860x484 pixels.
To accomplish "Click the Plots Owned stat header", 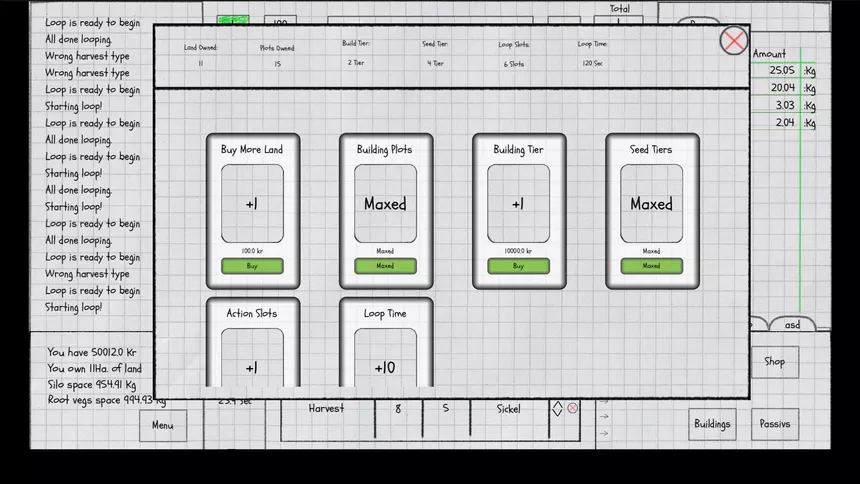I will [x=277, y=48].
